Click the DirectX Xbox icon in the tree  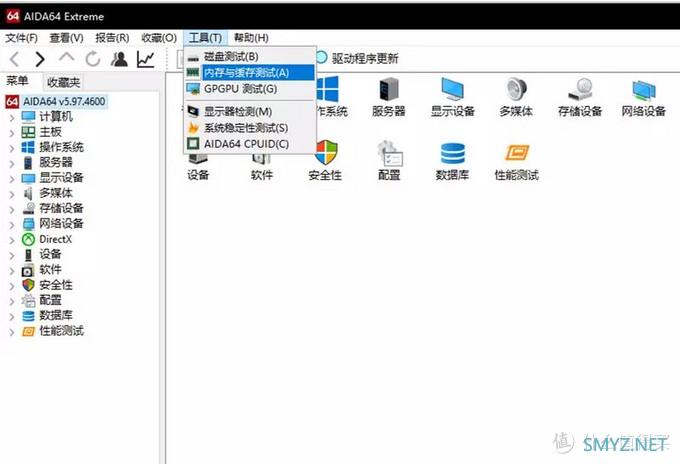click(28, 239)
